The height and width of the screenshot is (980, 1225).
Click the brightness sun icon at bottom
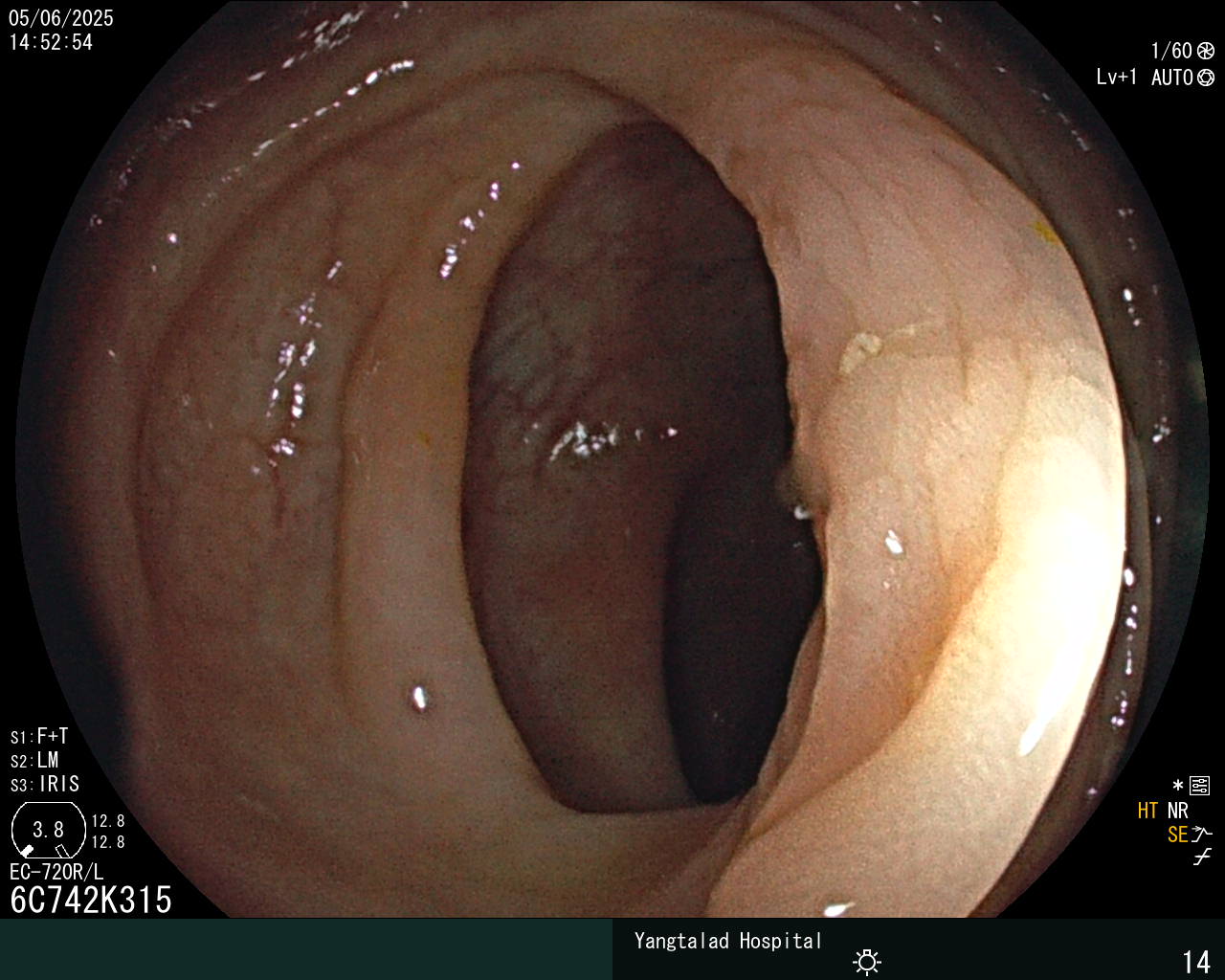pos(867,962)
